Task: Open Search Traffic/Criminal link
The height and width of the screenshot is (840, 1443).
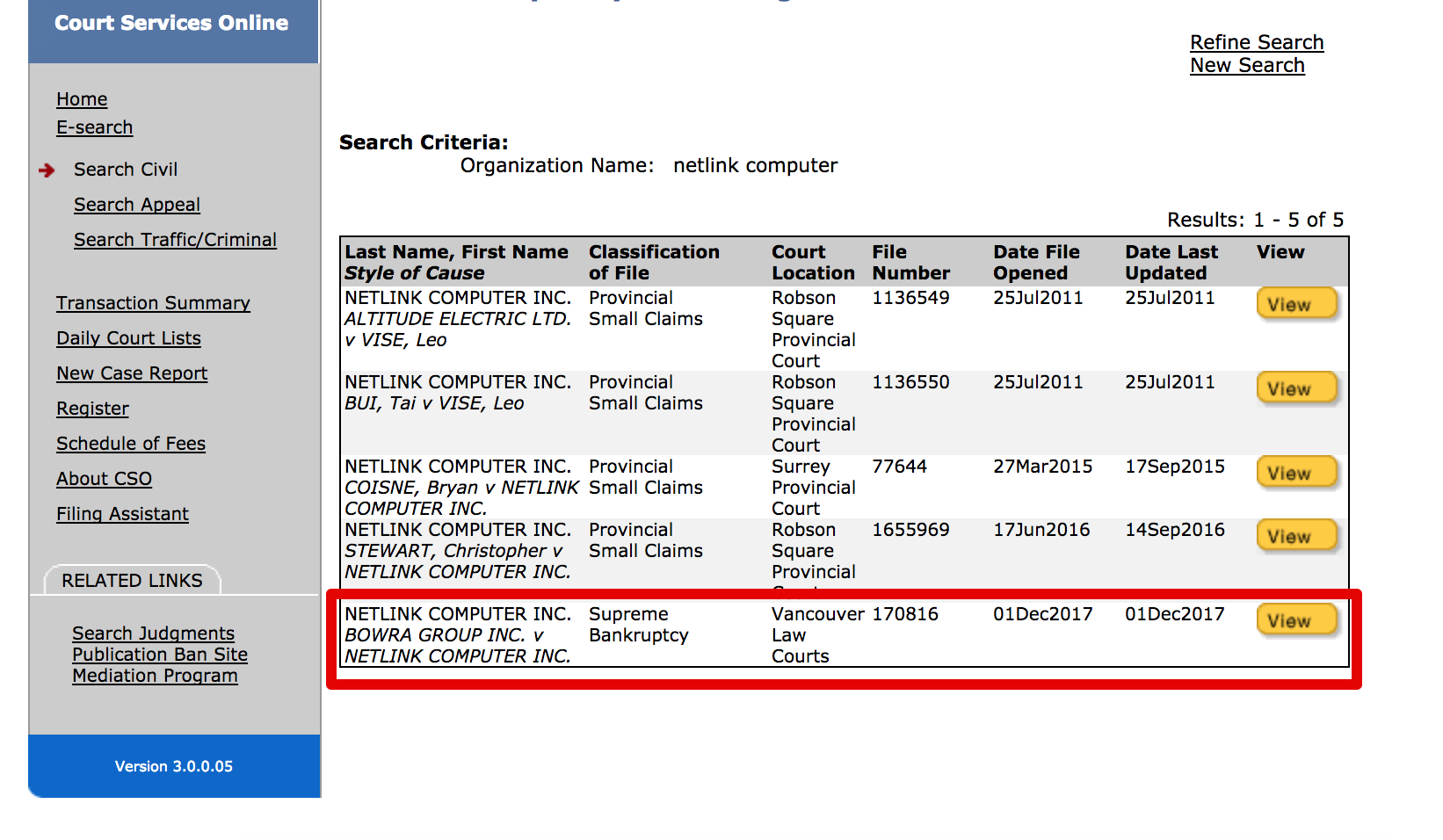Action: [x=175, y=240]
